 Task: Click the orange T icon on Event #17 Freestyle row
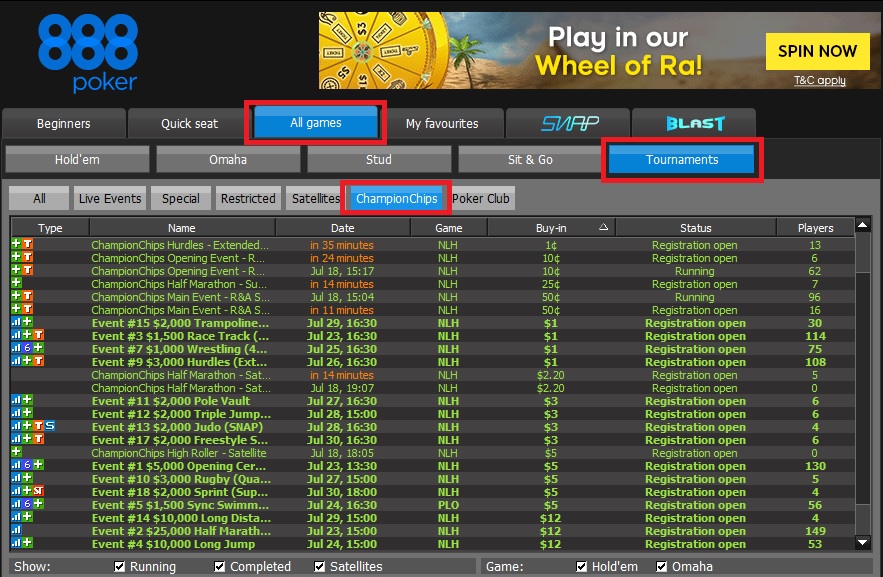click(x=38, y=439)
